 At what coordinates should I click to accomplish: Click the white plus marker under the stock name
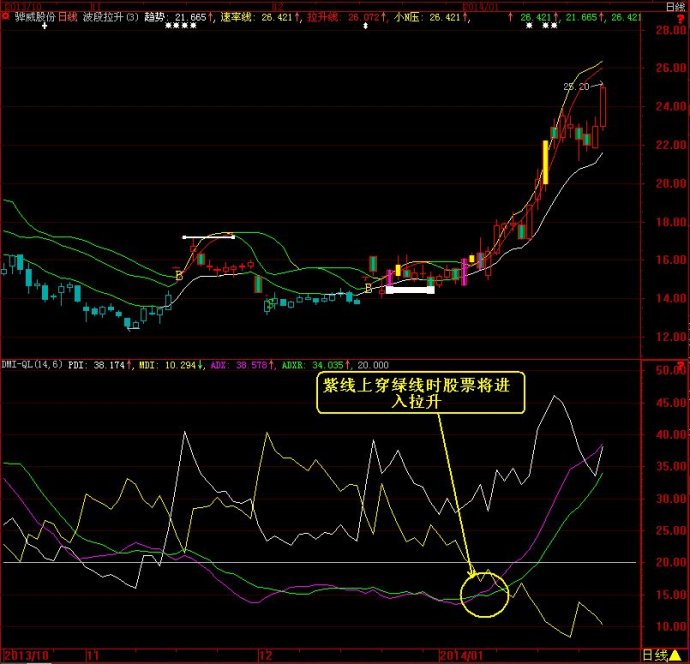(44, 26)
